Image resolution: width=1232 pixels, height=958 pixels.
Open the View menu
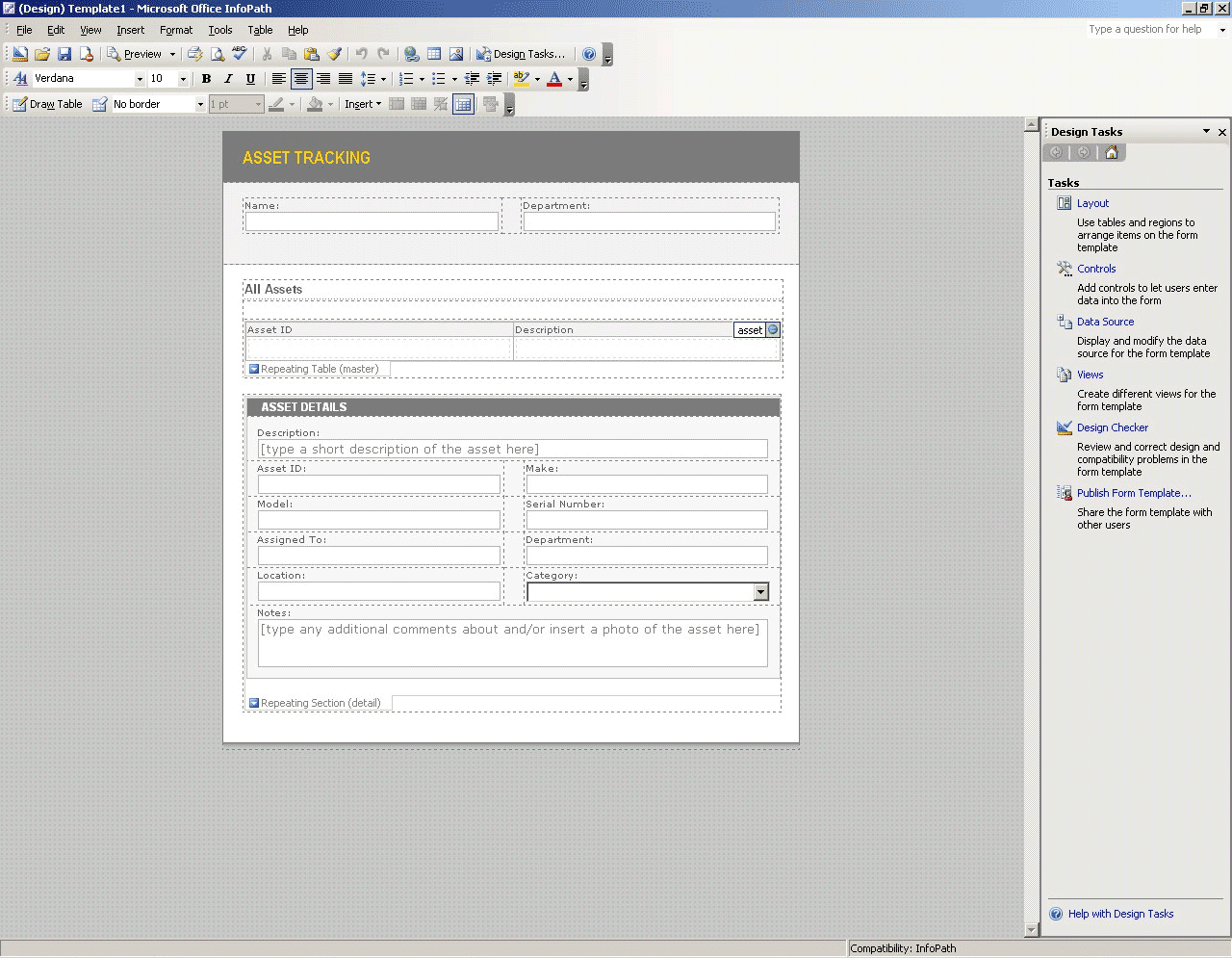(90, 30)
